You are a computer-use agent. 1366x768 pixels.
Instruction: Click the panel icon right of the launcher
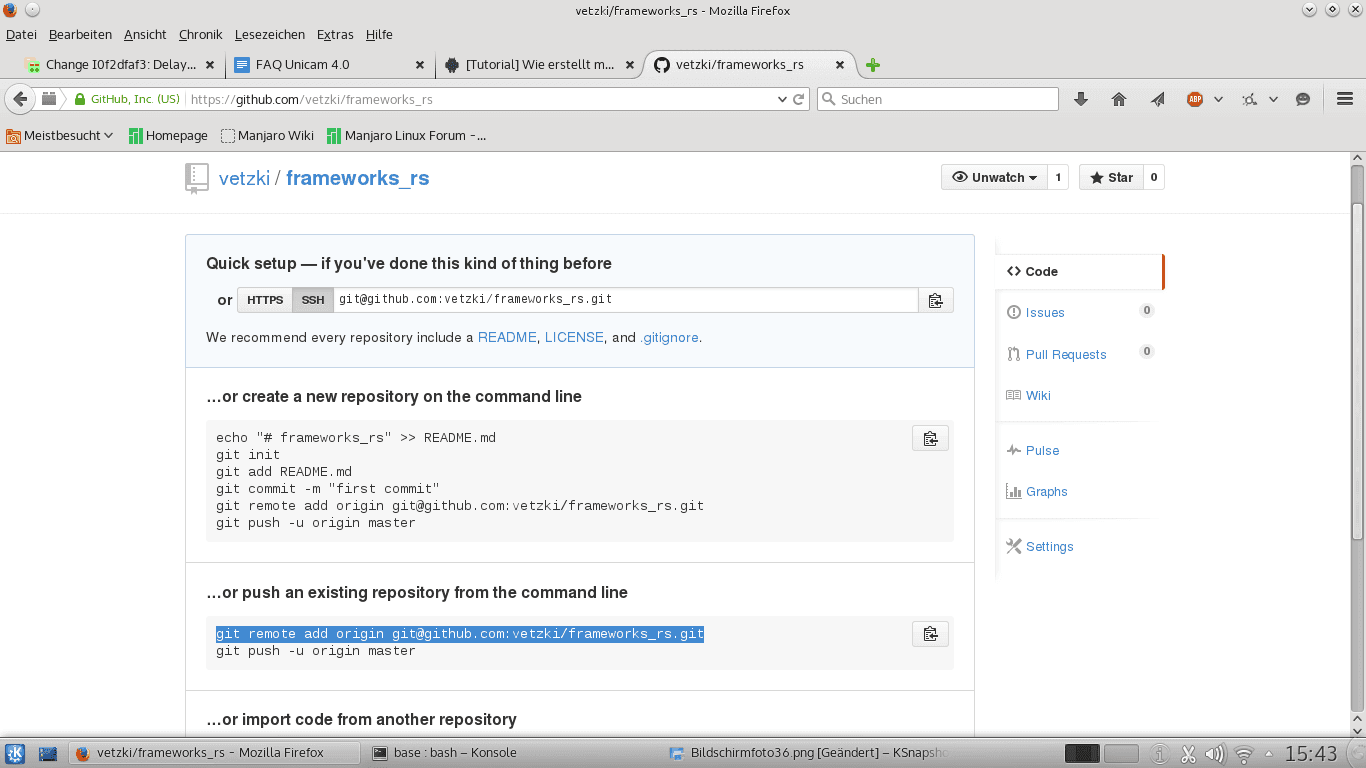point(48,754)
